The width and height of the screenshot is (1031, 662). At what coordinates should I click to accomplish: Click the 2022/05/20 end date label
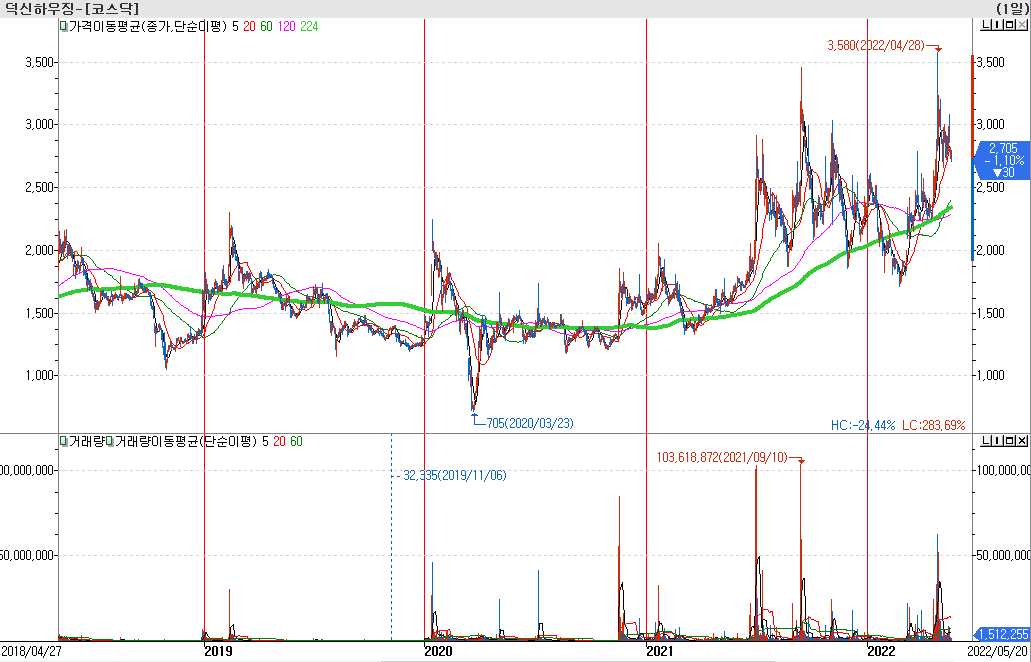(x=1000, y=651)
